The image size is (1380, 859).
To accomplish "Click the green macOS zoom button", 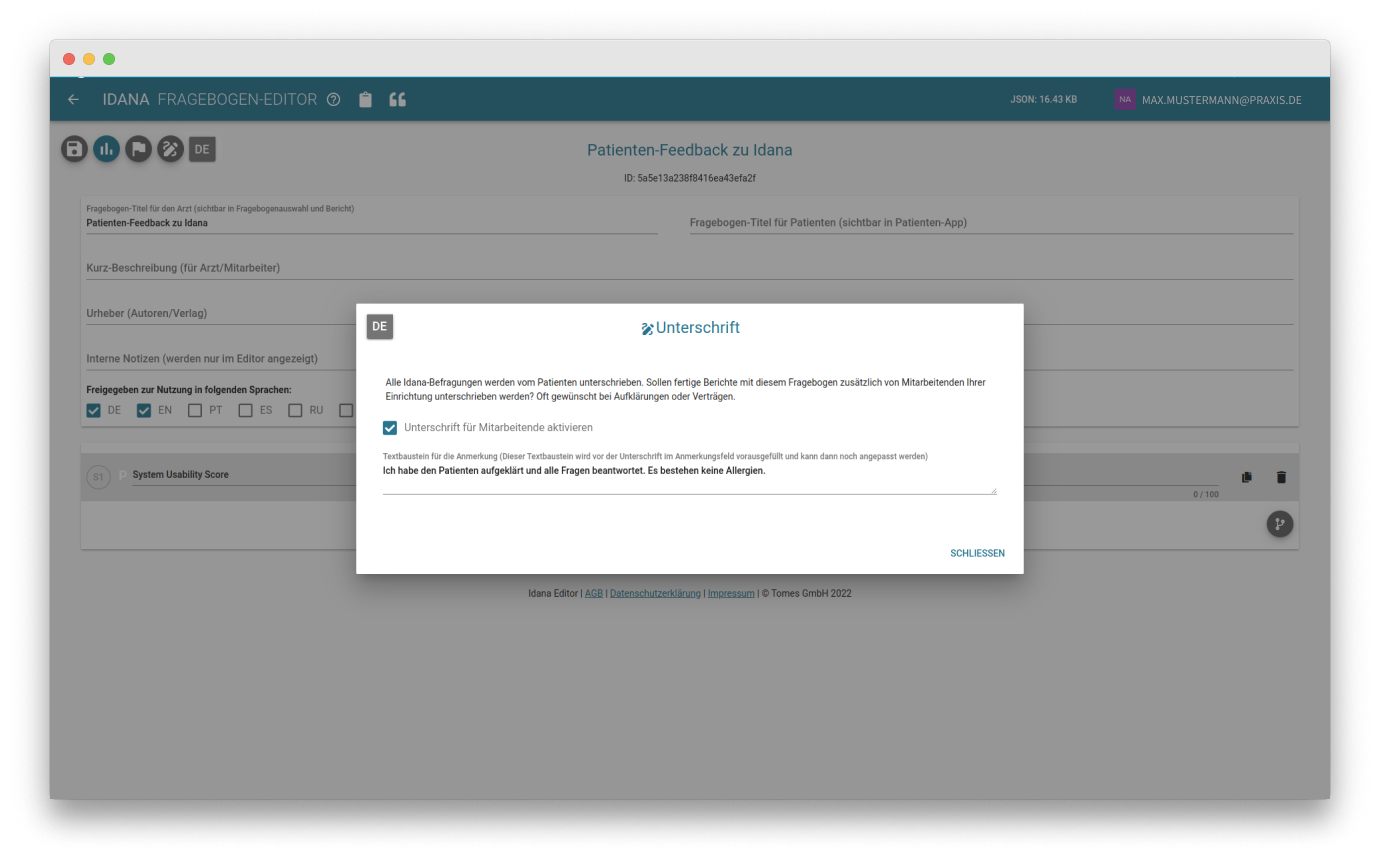I will click(109, 59).
